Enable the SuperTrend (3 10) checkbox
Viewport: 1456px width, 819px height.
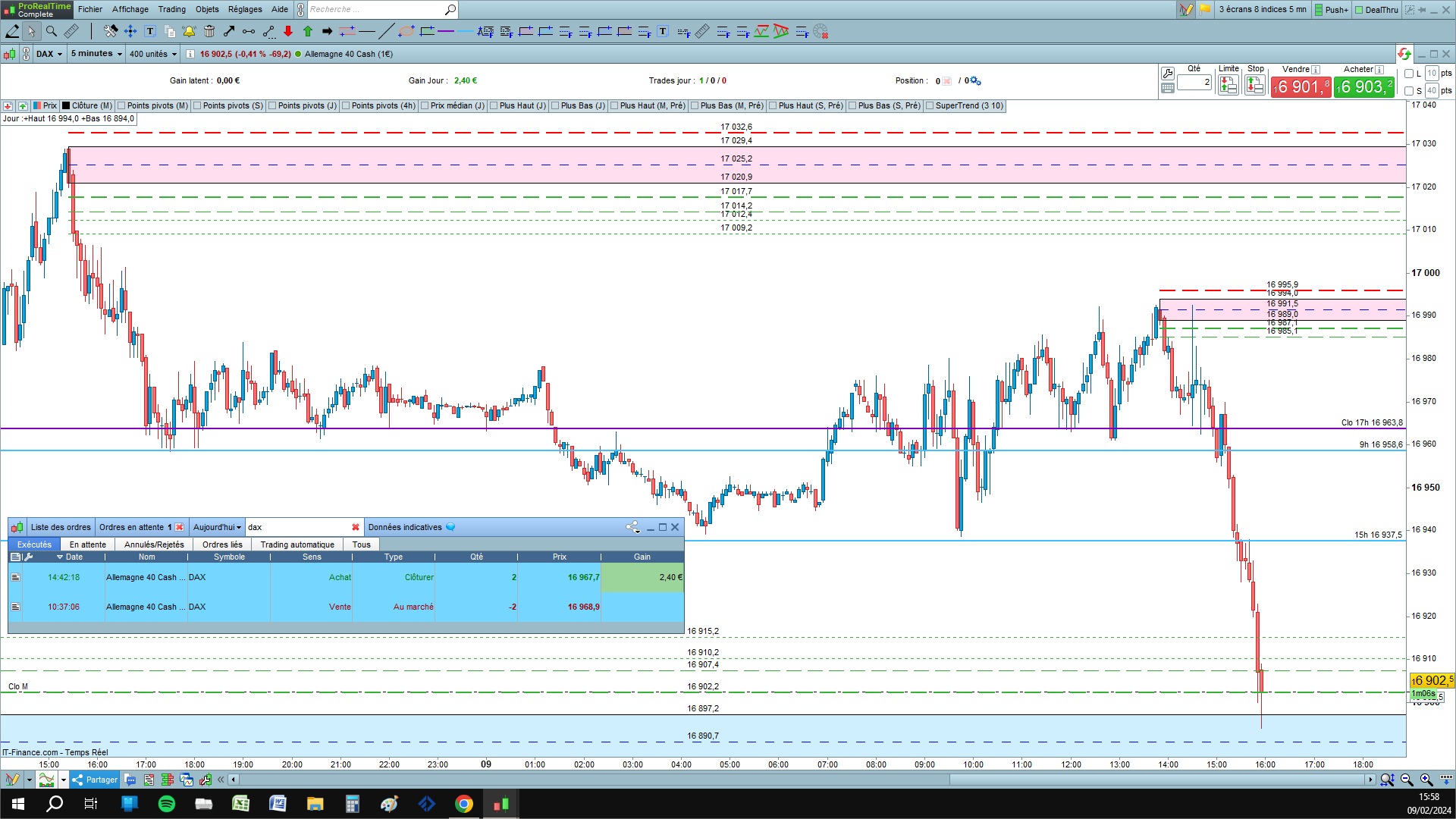point(930,106)
